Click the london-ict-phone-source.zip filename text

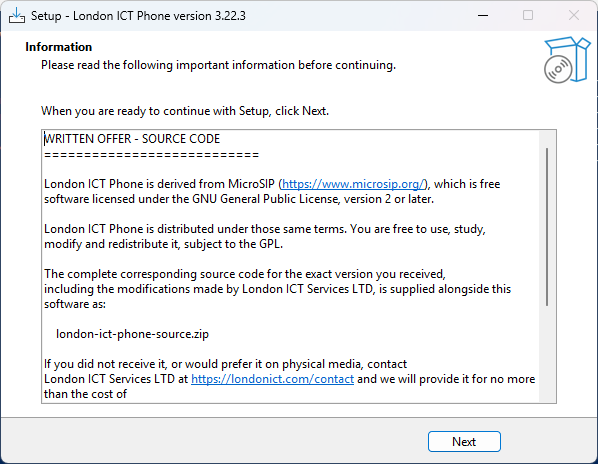click(x=132, y=334)
